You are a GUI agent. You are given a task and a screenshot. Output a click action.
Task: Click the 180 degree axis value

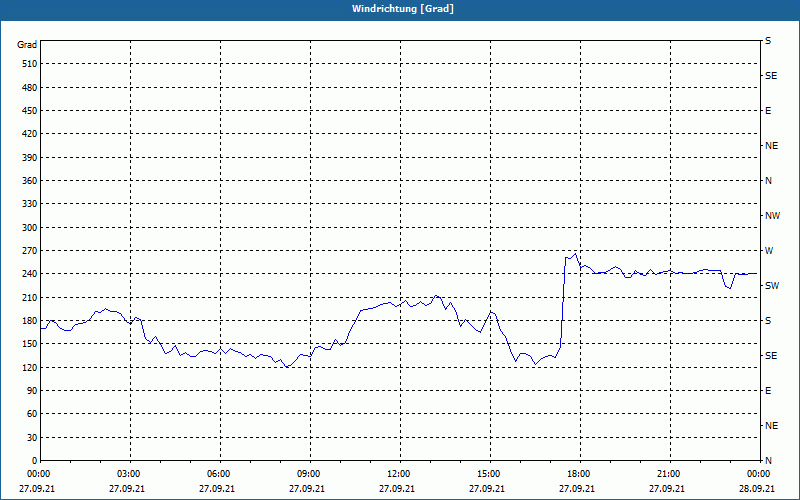pyautogui.click(x=29, y=321)
